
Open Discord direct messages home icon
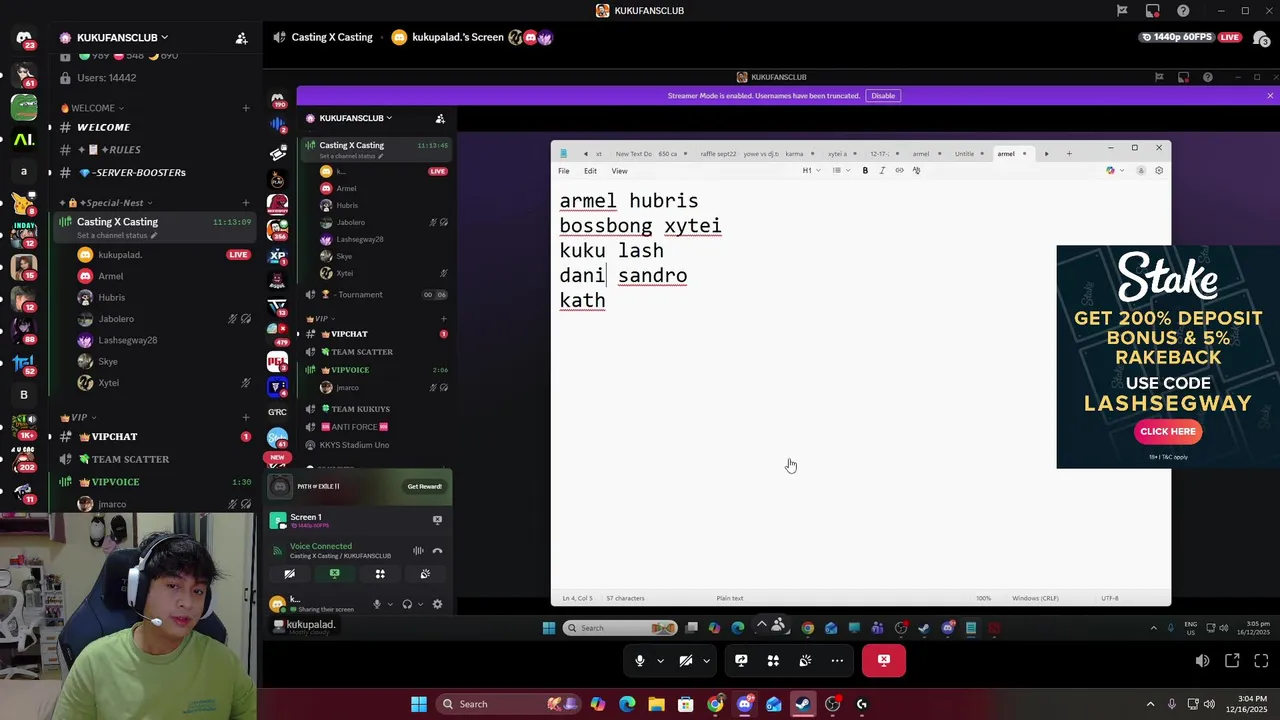[24, 38]
